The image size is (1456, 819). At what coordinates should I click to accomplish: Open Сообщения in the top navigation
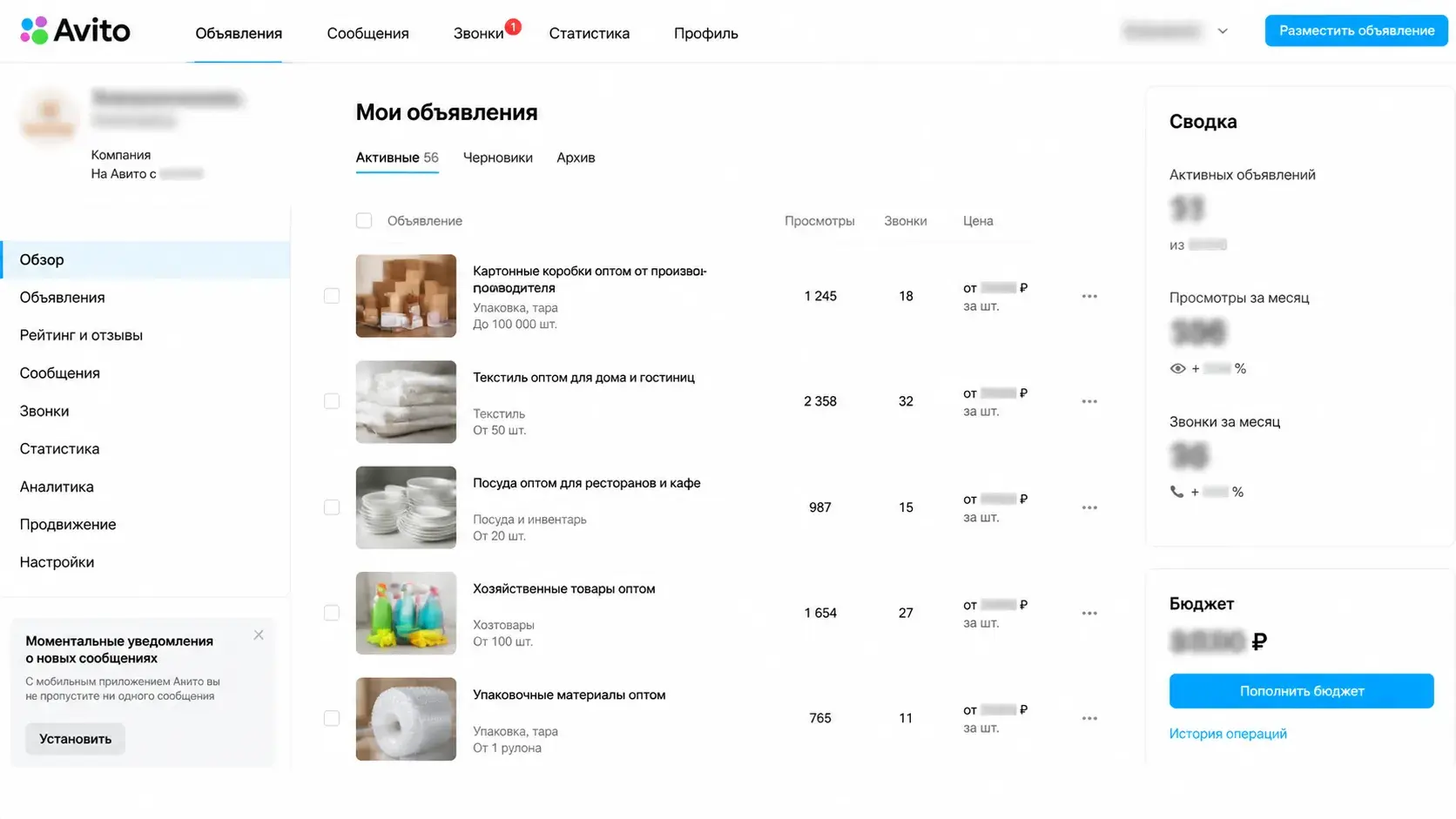(x=367, y=33)
